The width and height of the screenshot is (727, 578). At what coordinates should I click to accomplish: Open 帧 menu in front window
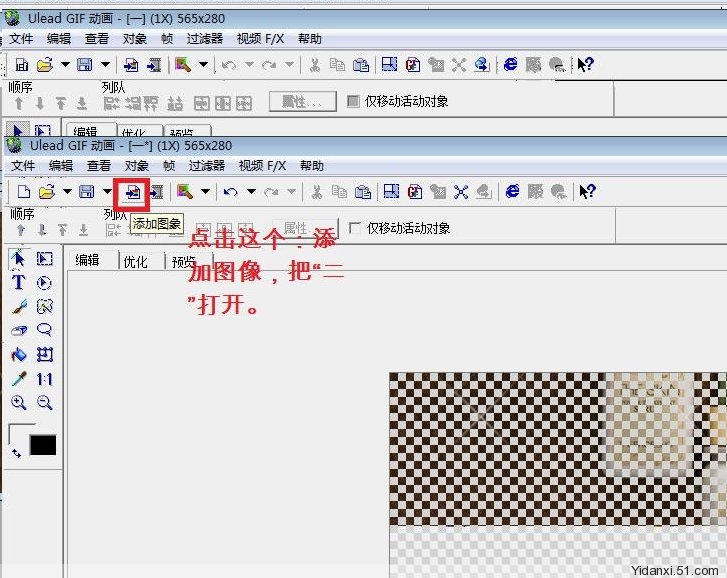(x=169, y=166)
